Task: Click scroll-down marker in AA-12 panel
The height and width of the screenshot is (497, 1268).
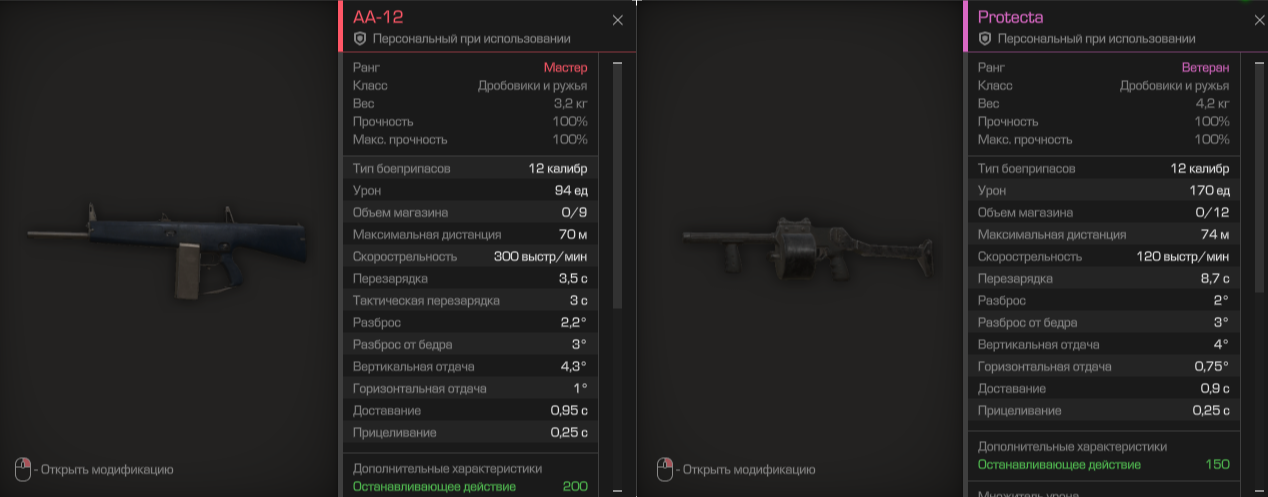Action: [x=617, y=490]
